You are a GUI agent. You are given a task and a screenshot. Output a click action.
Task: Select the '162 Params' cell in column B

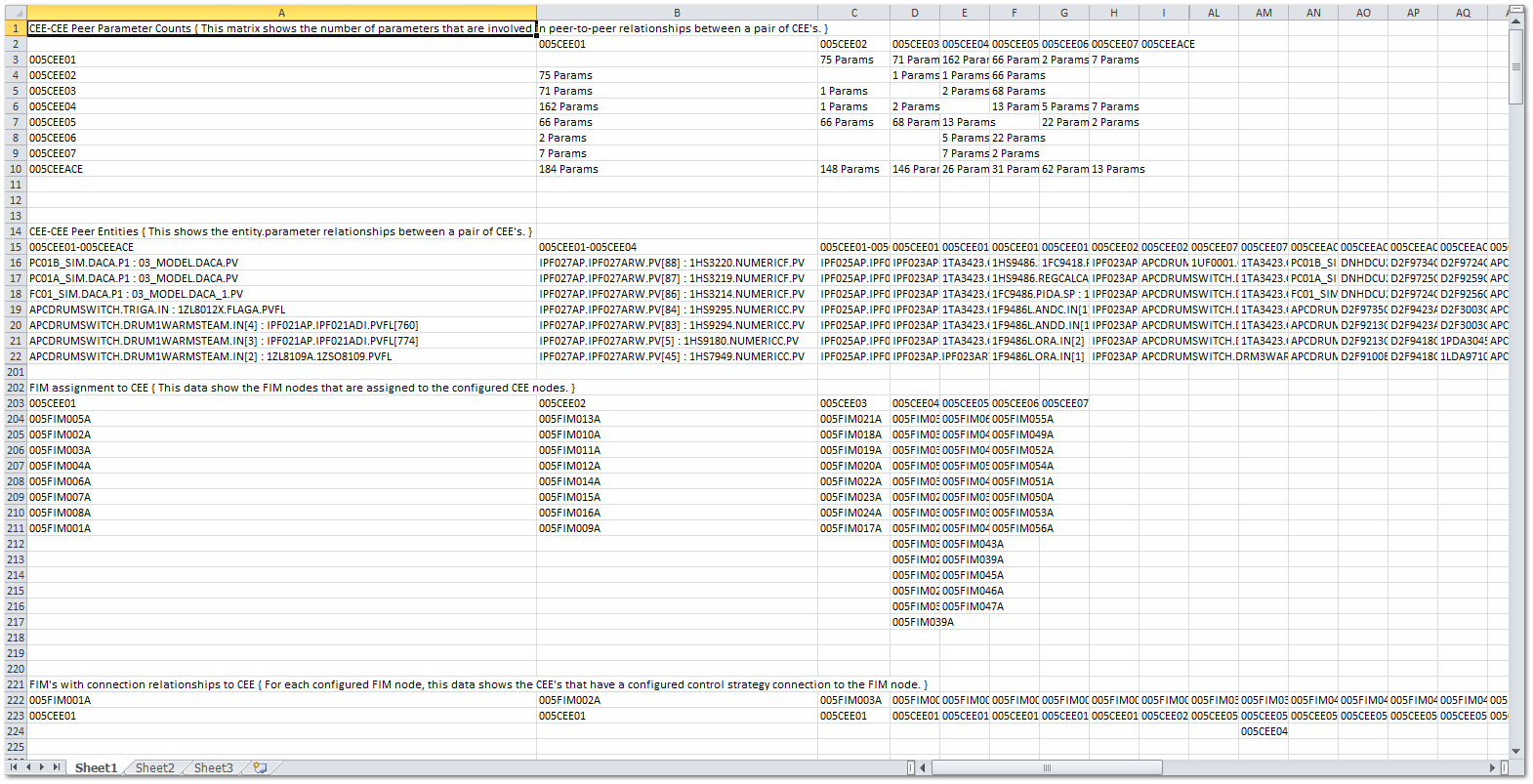point(677,106)
